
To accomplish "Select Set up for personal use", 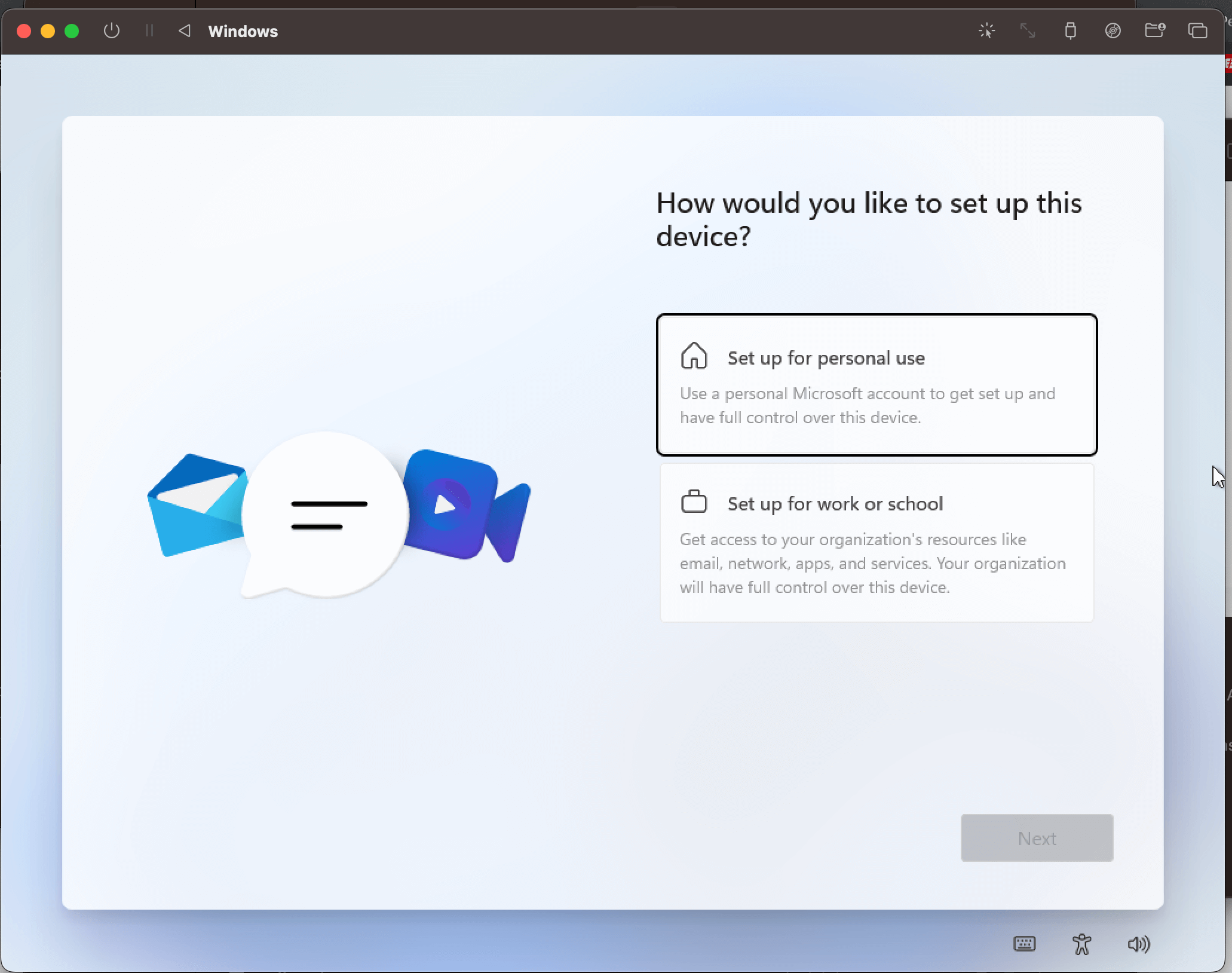I will pos(877,384).
